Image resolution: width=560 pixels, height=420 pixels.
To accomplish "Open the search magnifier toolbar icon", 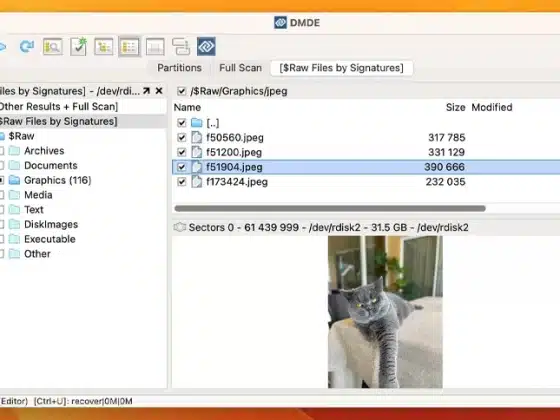I will tap(52, 46).
